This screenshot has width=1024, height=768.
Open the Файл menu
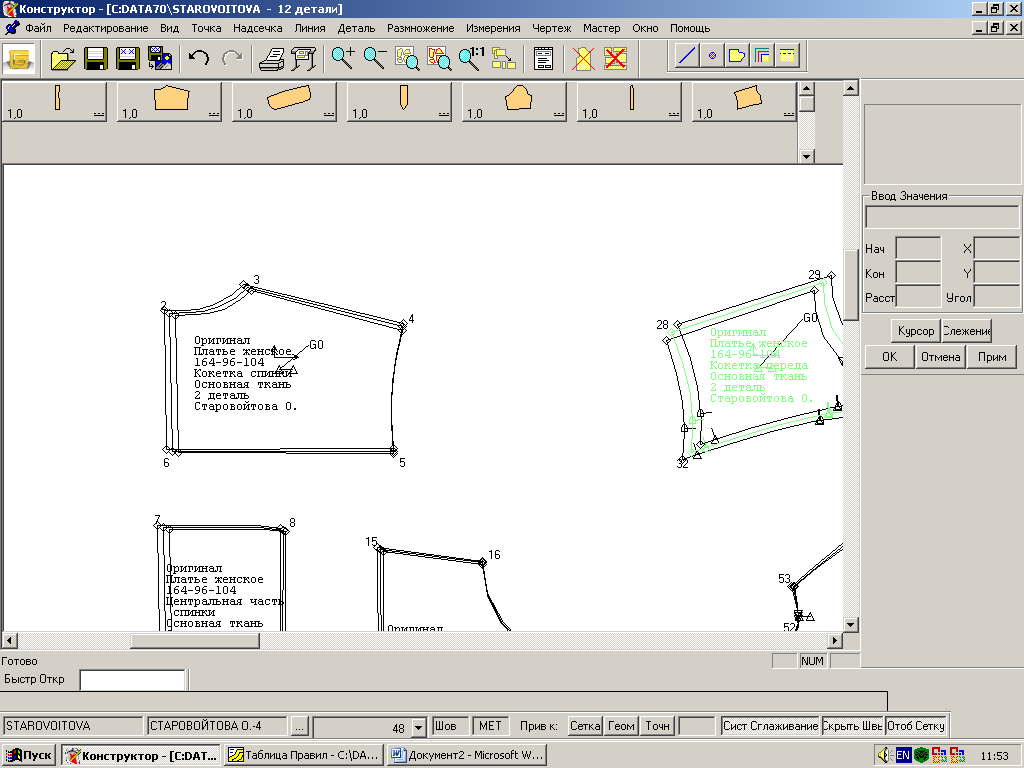39,28
